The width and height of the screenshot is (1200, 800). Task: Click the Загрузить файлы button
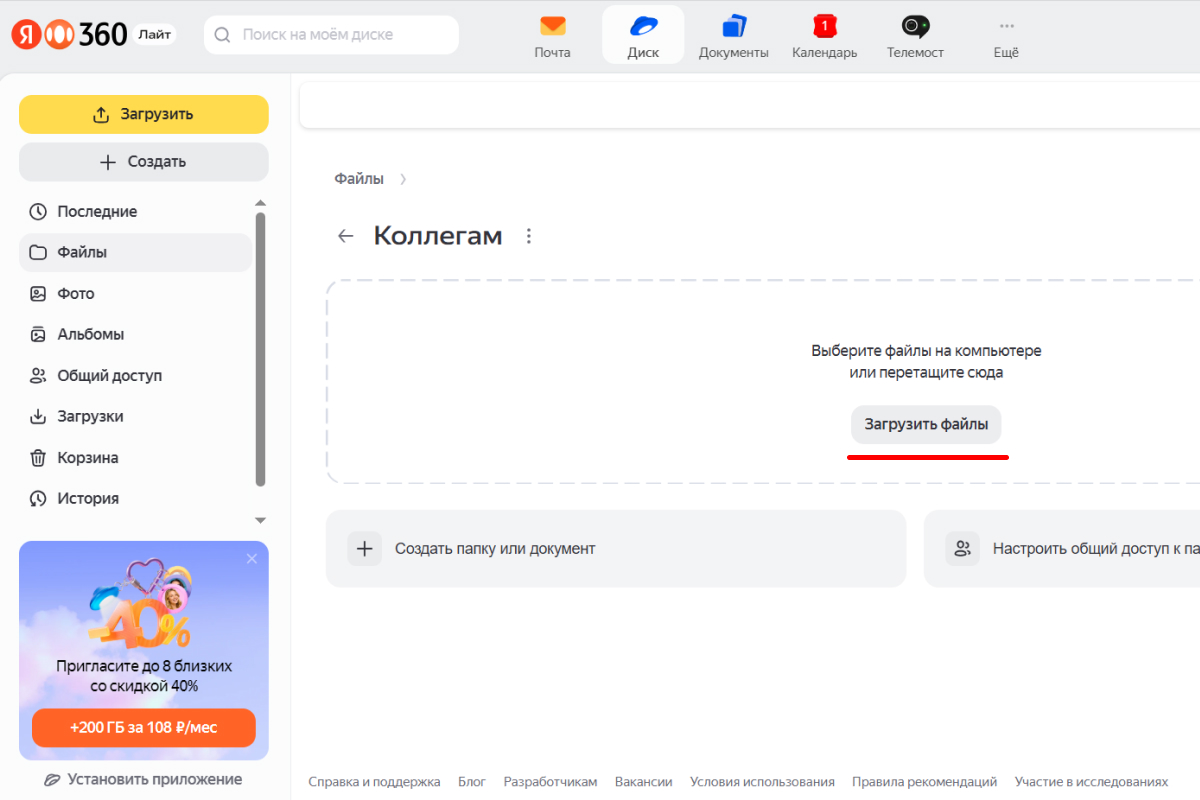point(926,424)
